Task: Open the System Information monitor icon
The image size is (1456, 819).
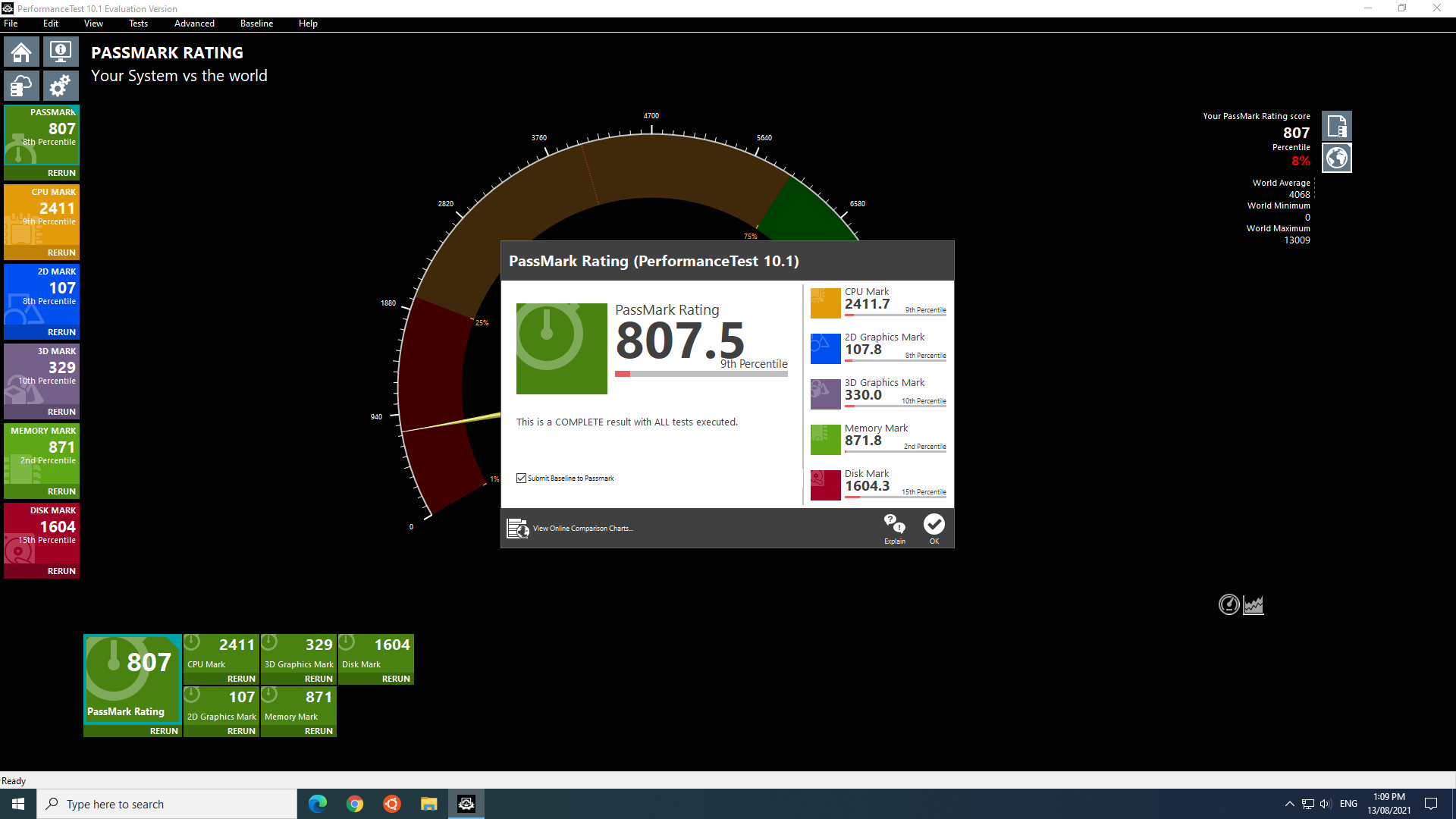Action: click(61, 52)
